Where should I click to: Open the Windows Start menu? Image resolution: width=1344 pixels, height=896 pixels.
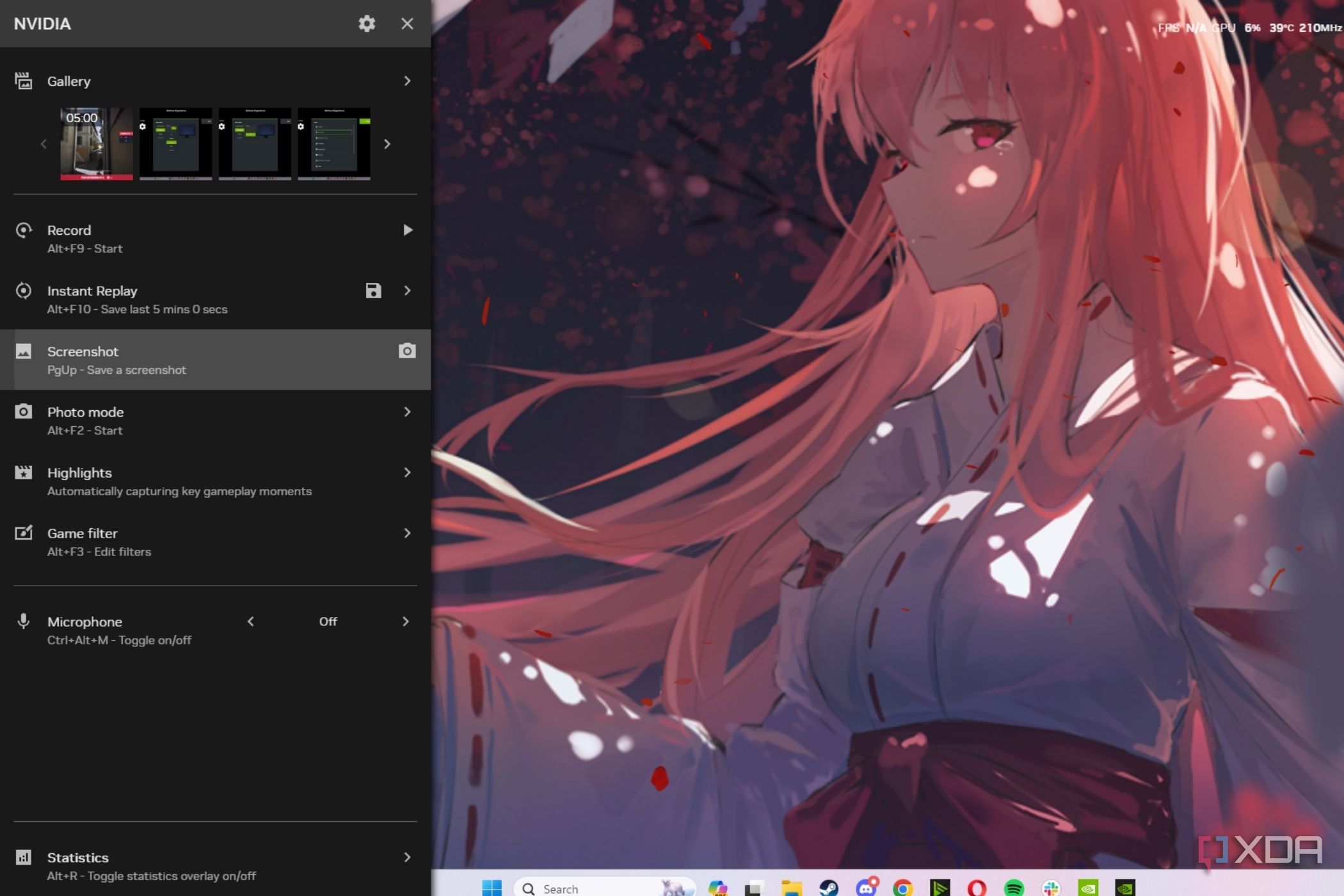492,888
